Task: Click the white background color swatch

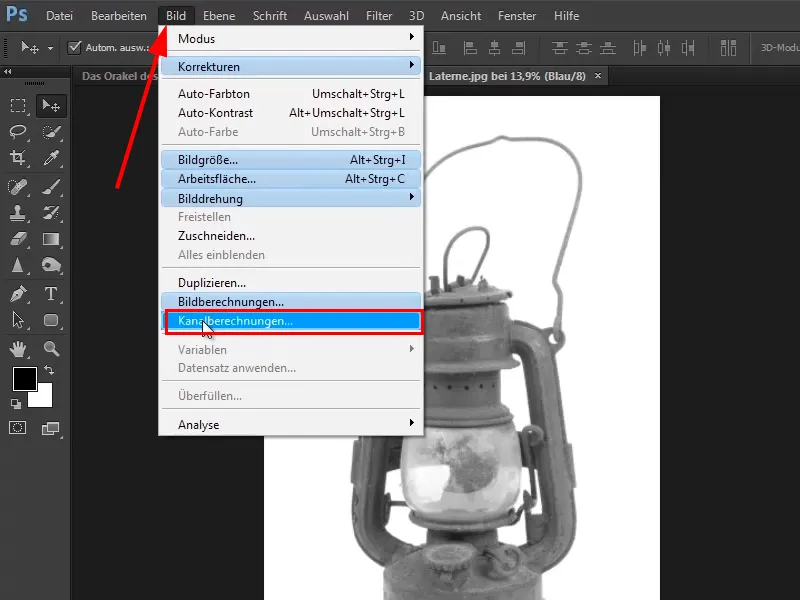Action: click(43, 397)
